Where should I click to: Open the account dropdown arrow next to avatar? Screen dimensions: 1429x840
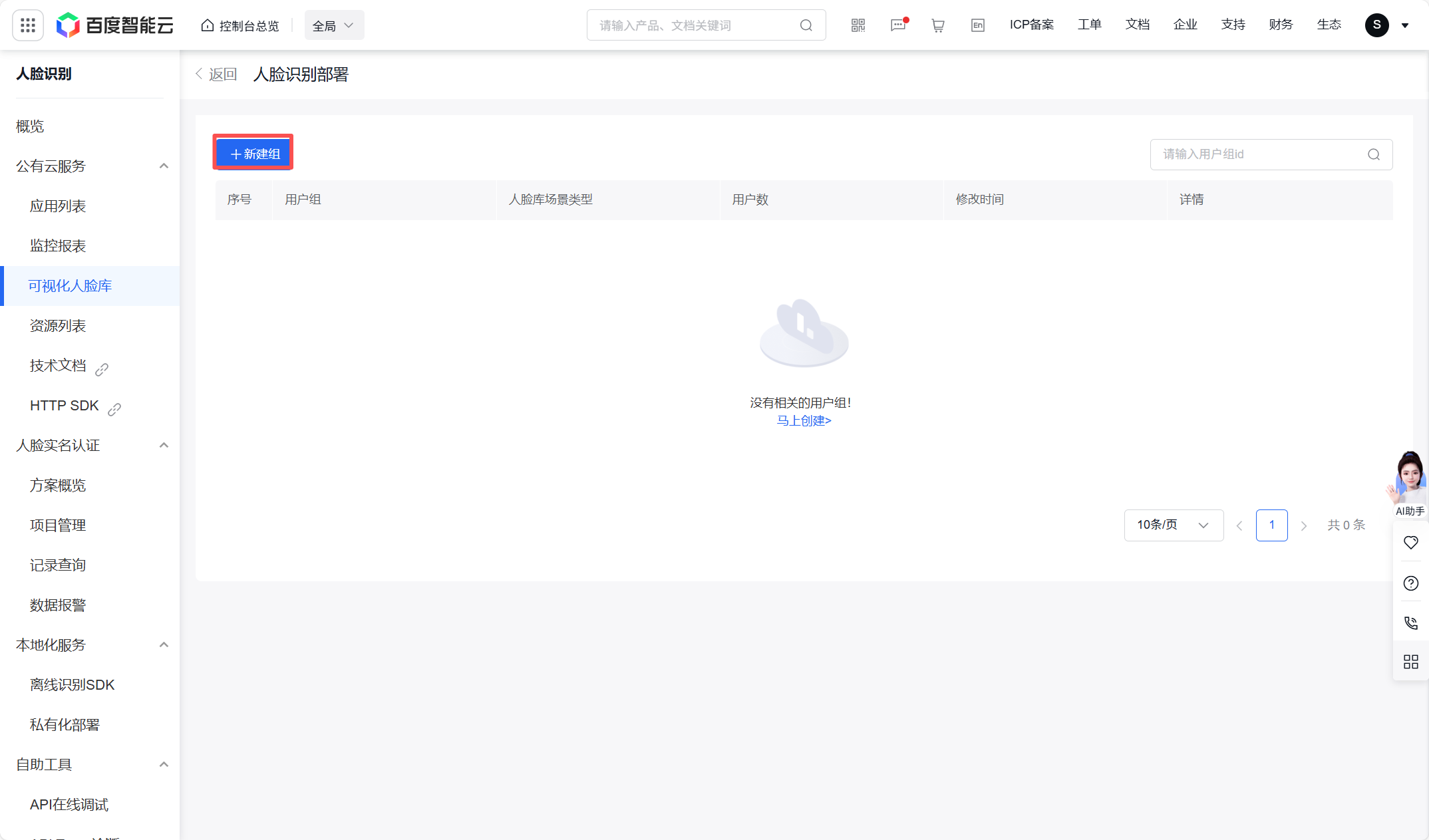(1404, 25)
